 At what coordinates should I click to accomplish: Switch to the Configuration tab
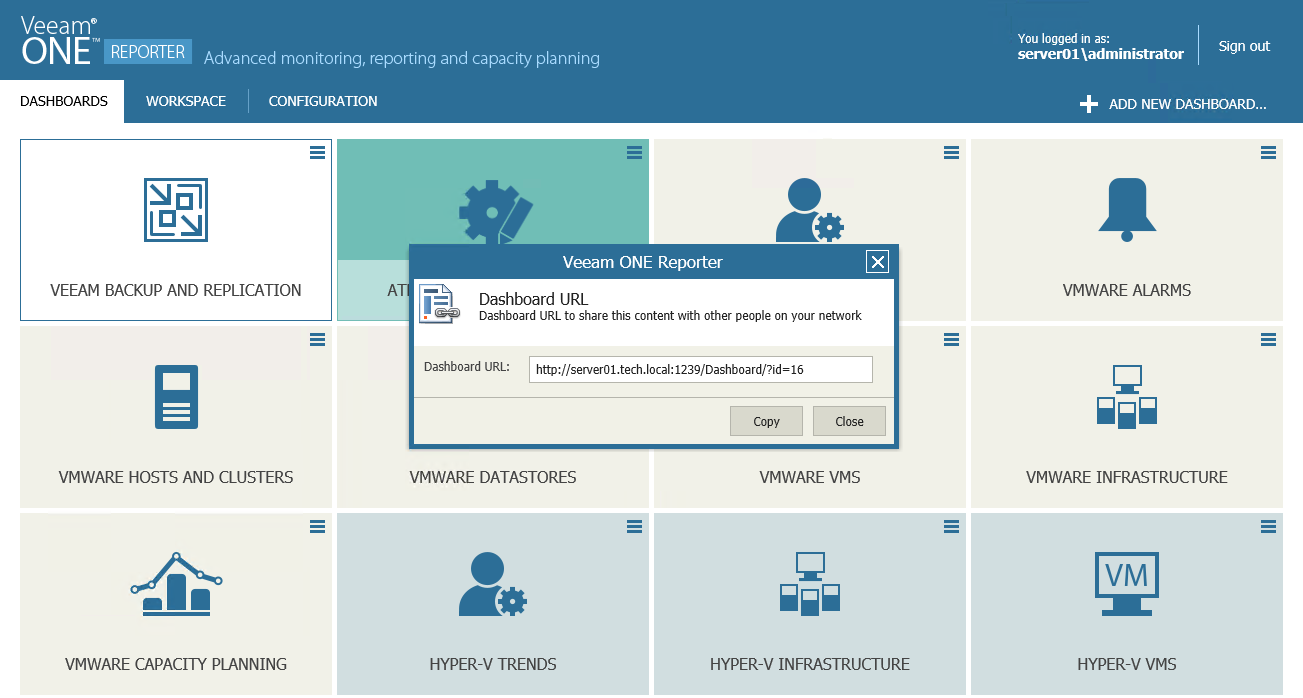(x=323, y=101)
